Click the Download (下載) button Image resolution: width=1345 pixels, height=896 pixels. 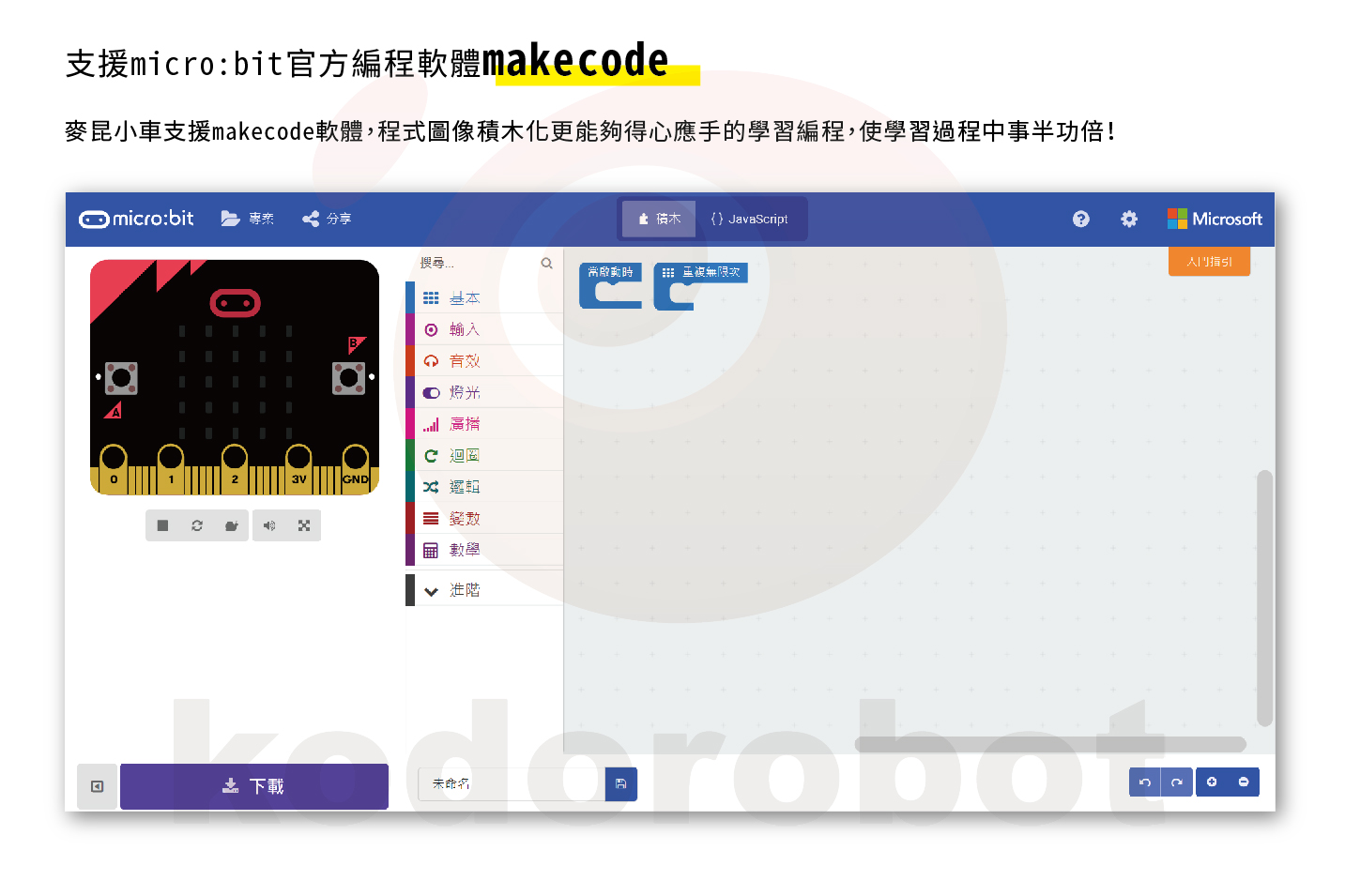[x=254, y=786]
